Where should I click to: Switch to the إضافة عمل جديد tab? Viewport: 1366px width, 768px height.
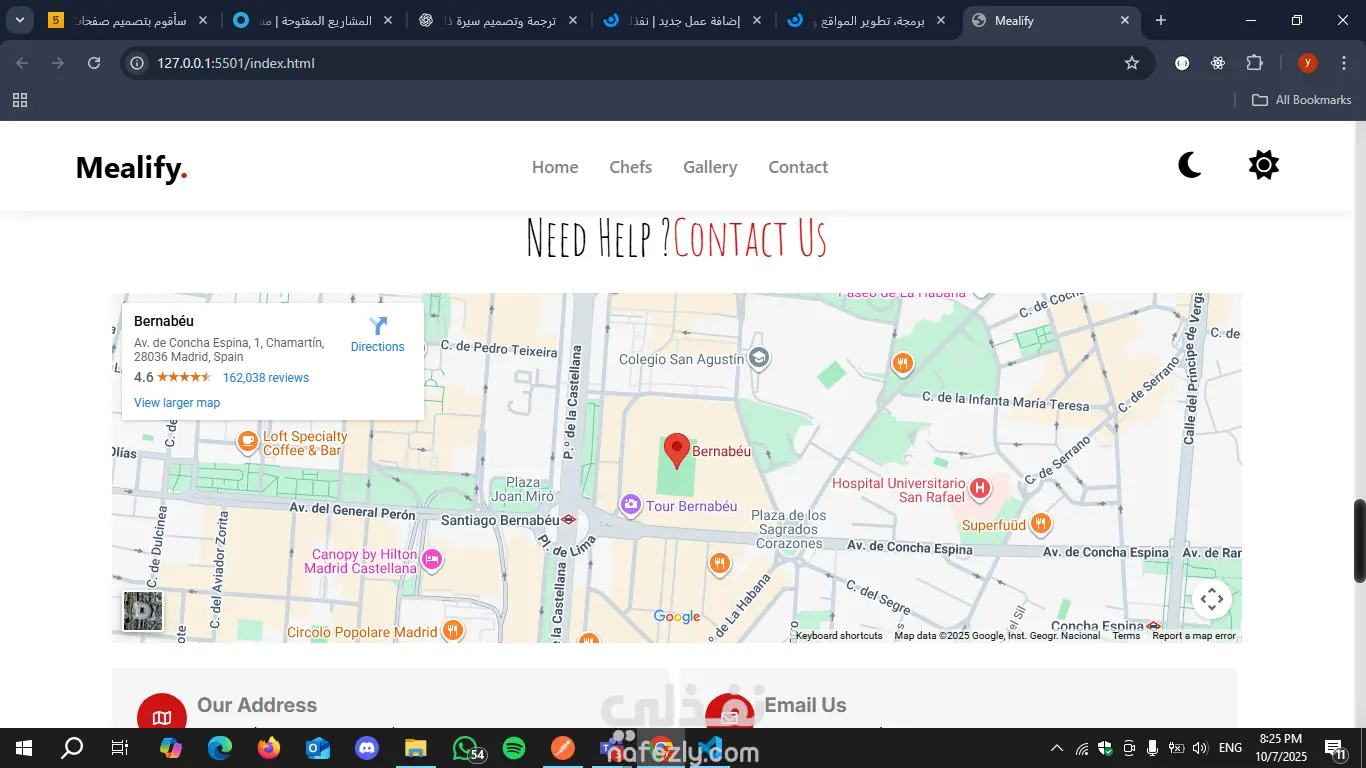[681, 20]
